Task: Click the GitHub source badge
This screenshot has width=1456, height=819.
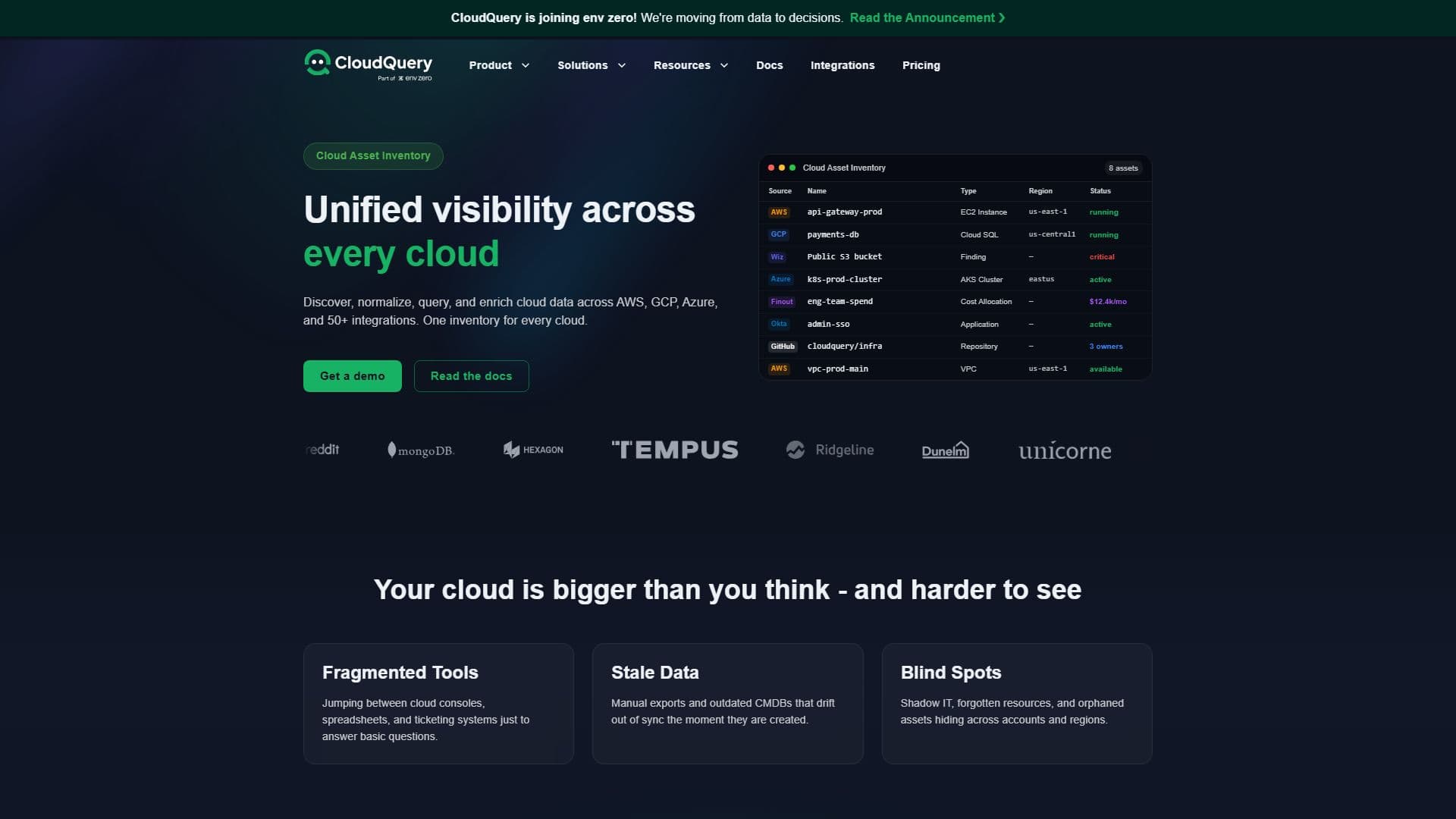Action: coord(783,347)
